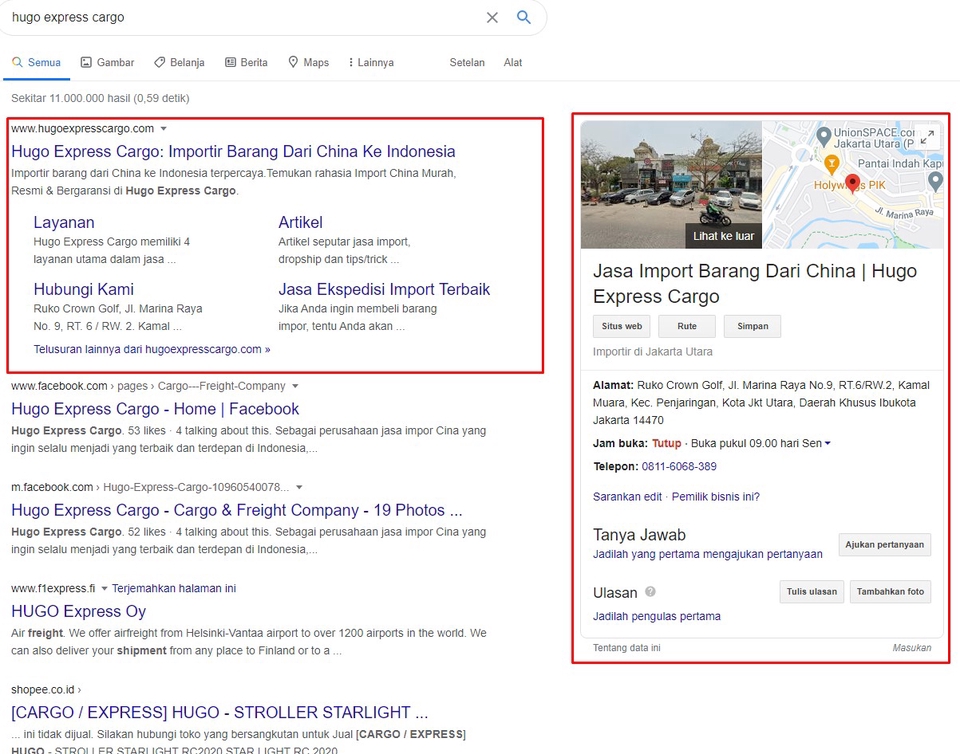Open the street view photo thumbnail
This screenshot has height=754, width=960.
pyautogui.click(x=671, y=185)
